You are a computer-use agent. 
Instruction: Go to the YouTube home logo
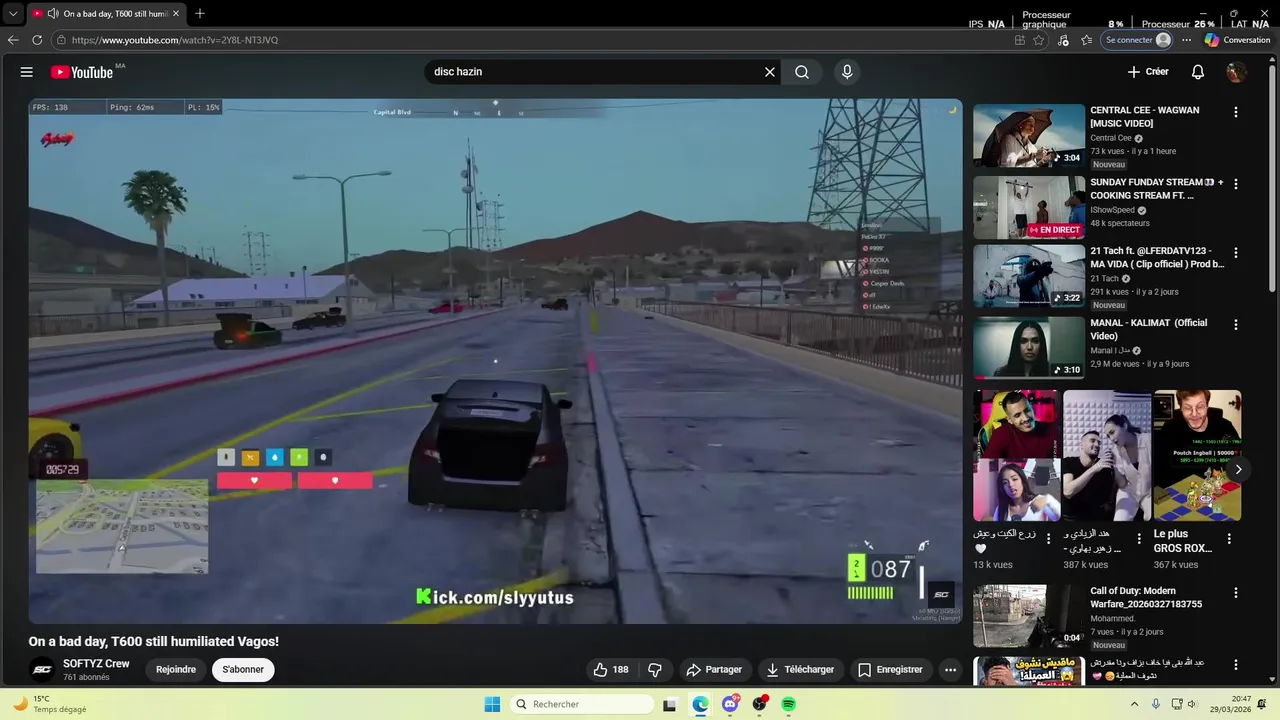82,72
